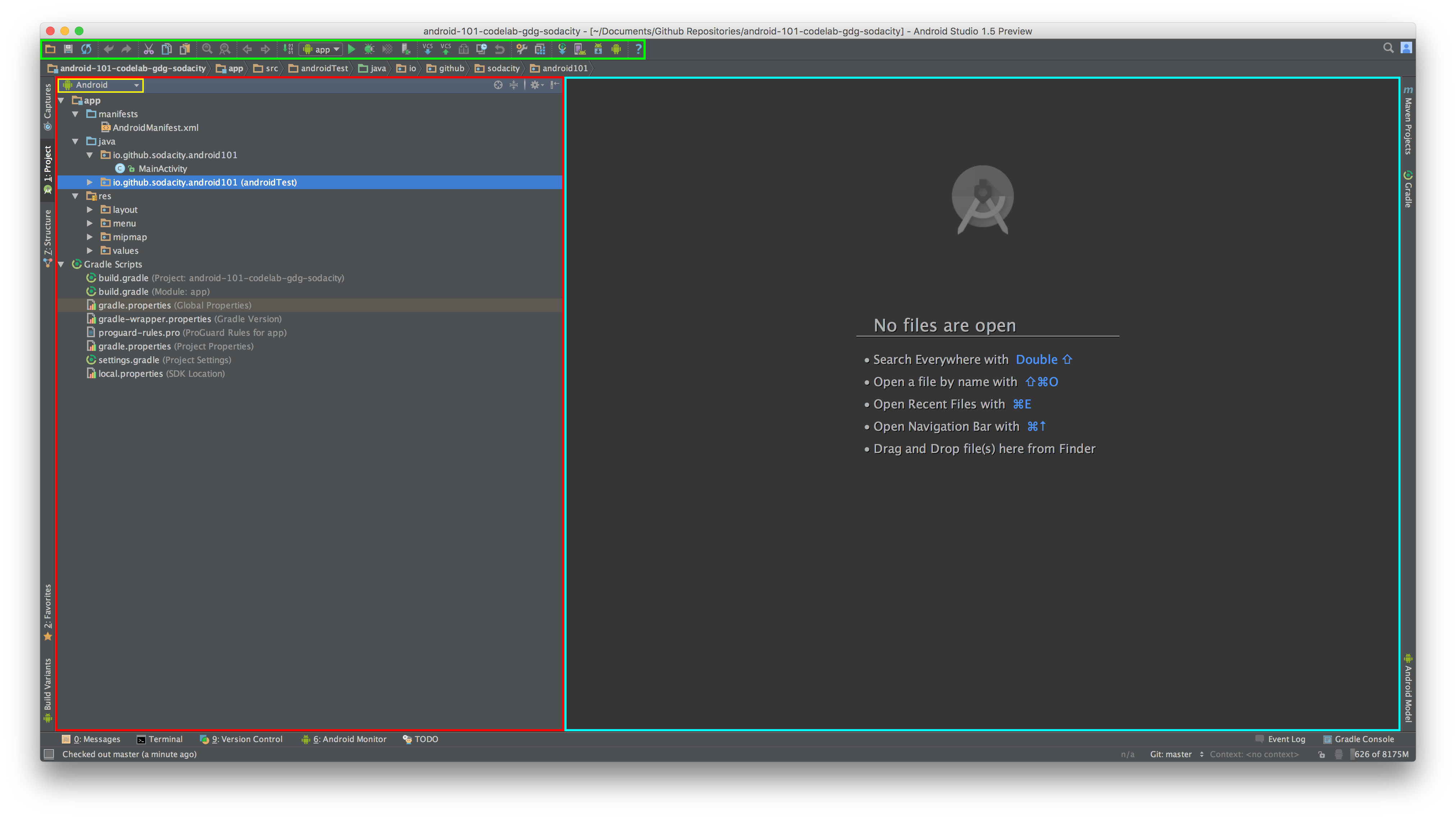Click the Debug app bug icon

point(369,49)
